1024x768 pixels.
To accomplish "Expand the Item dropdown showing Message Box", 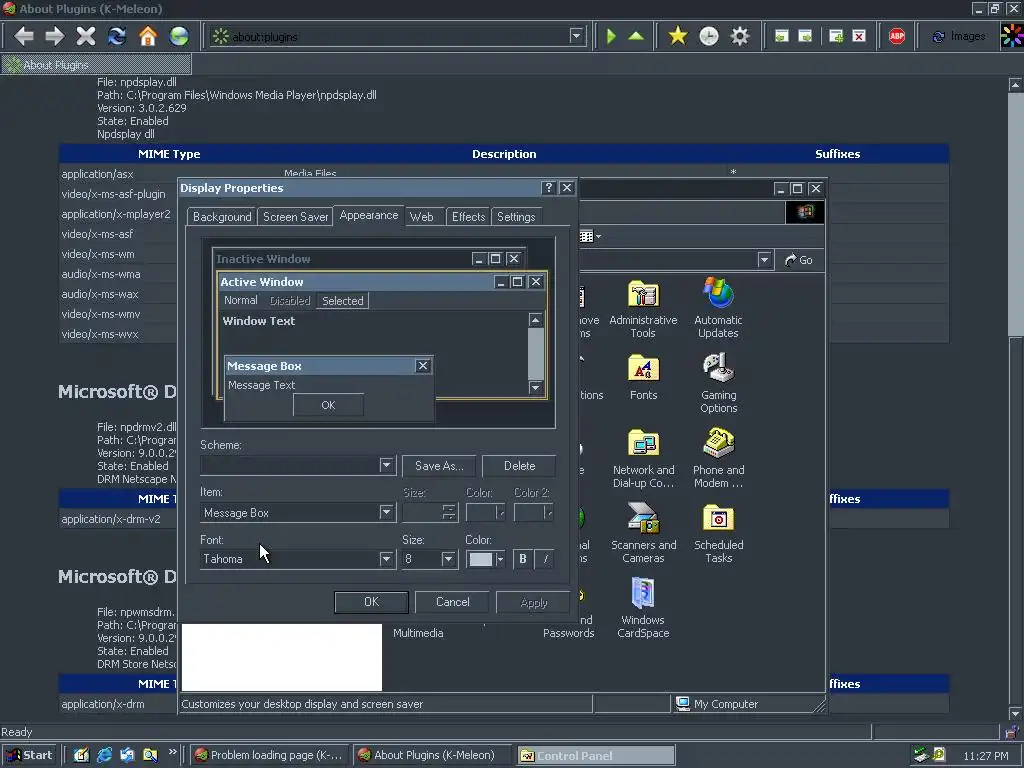I will coord(387,513).
